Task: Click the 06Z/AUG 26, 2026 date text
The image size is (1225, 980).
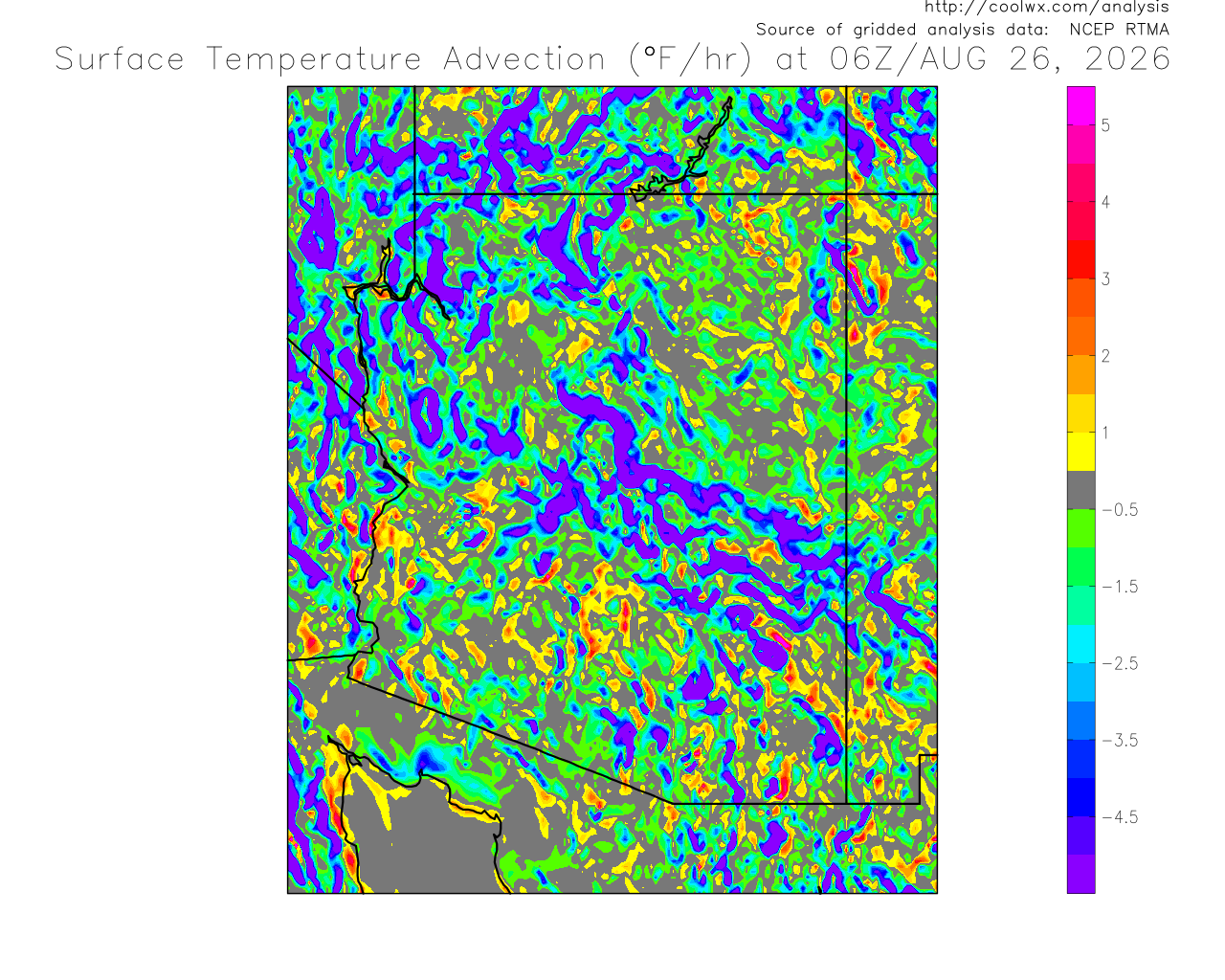Action: (x=1000, y=59)
